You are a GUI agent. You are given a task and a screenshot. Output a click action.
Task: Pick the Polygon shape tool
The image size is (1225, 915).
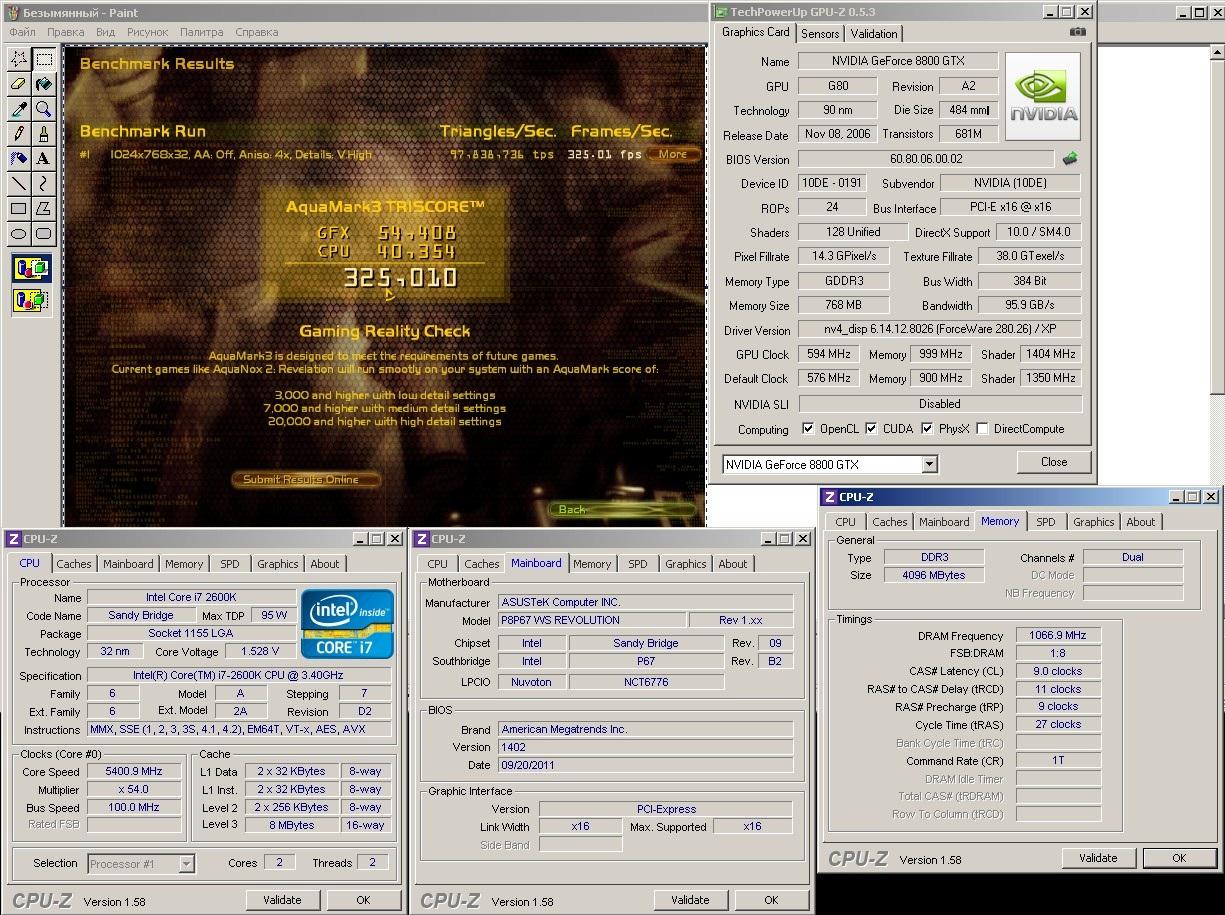(44, 209)
